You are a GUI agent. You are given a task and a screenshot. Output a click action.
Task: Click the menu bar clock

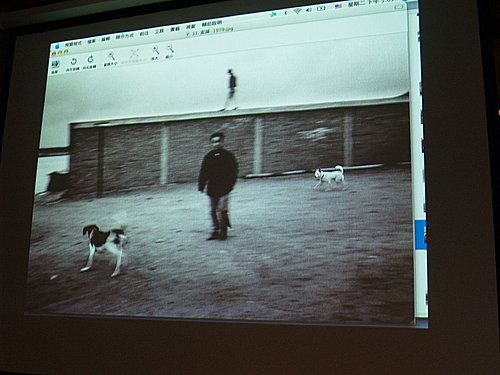click(370, 3)
